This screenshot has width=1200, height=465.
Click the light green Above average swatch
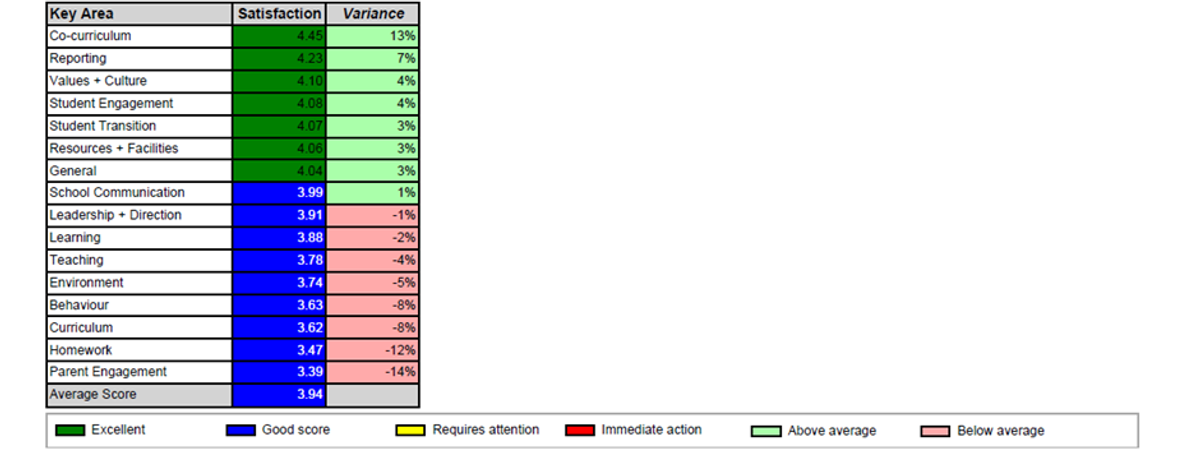point(766,432)
